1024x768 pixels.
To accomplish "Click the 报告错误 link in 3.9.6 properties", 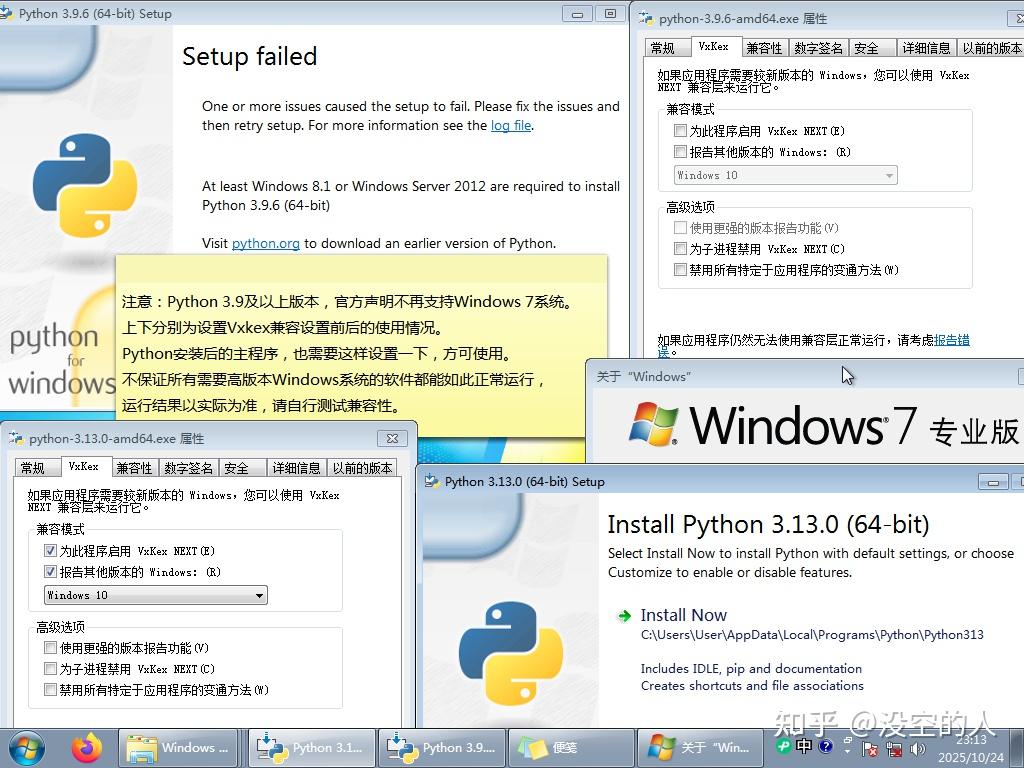I will click(x=952, y=340).
